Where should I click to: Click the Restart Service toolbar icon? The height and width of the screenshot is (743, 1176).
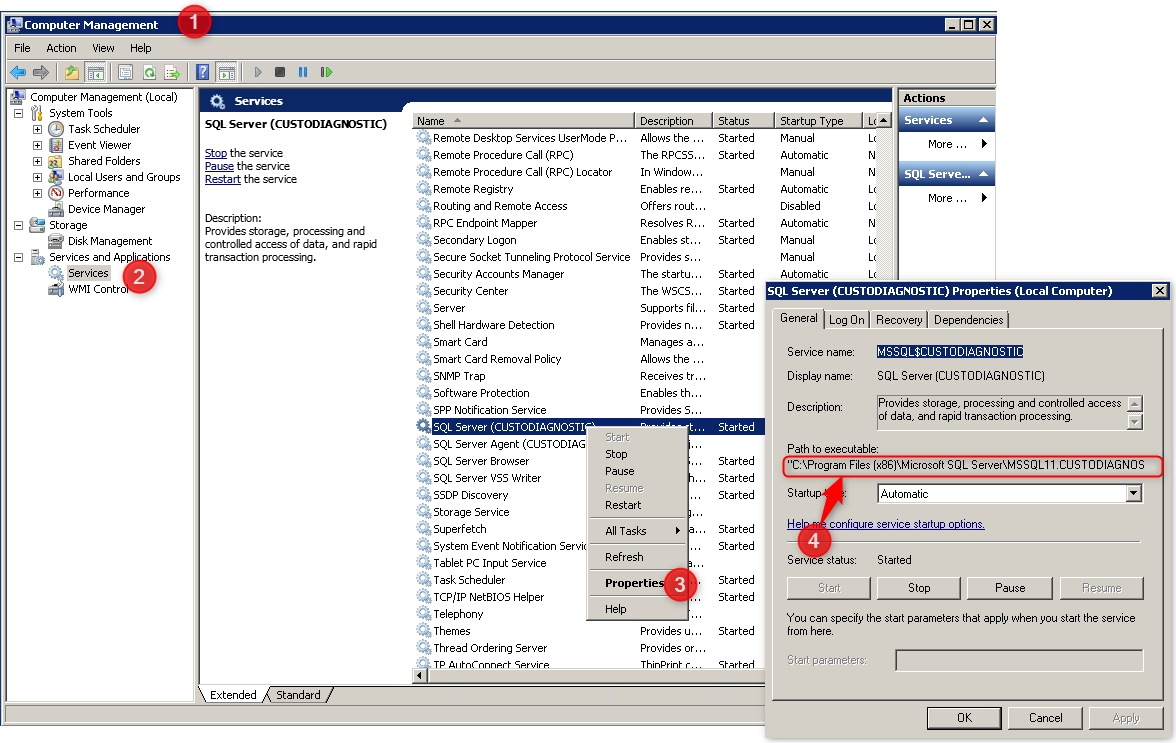point(326,72)
